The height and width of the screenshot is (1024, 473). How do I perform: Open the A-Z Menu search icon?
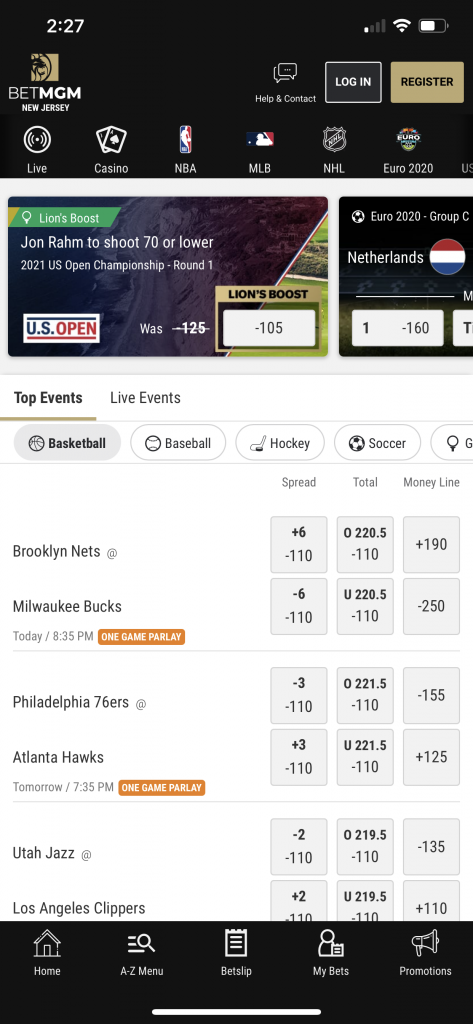pos(142,944)
